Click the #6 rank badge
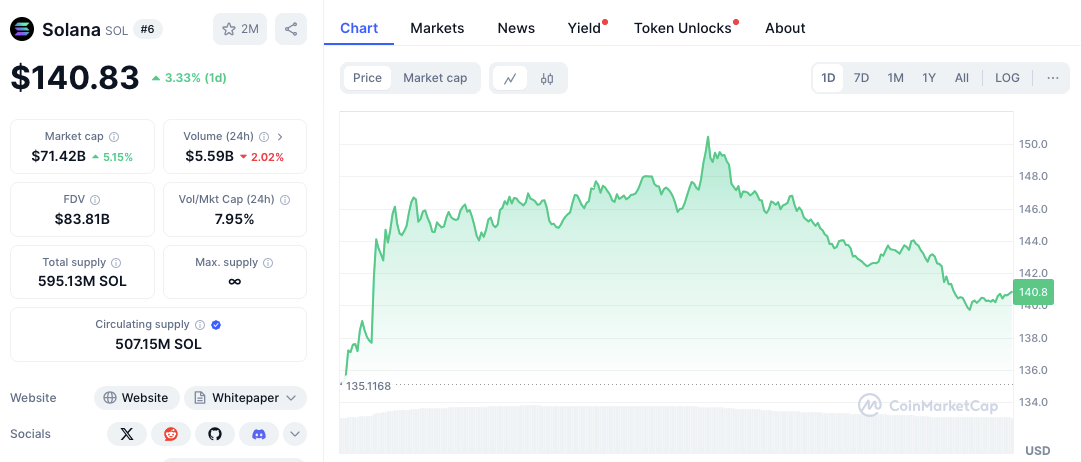The image size is (1081, 462). pyautogui.click(x=148, y=29)
